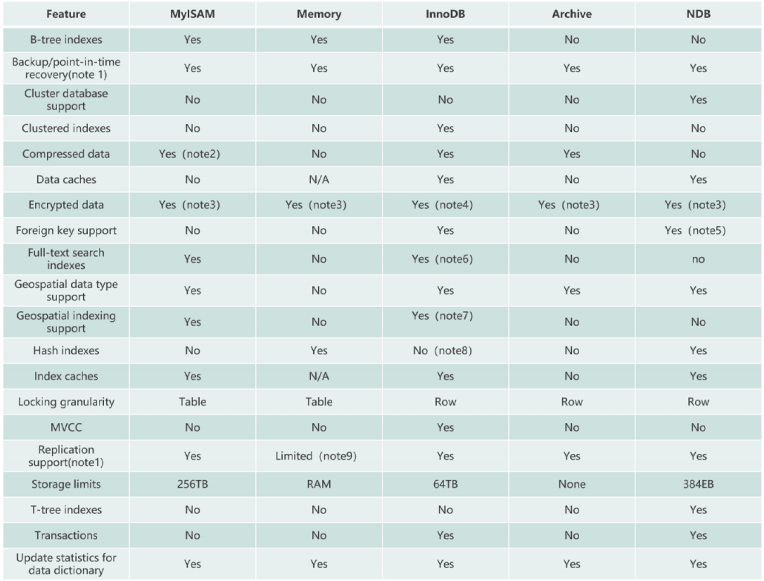Click the NDB column header
The height and width of the screenshot is (581, 764).
tap(698, 14)
